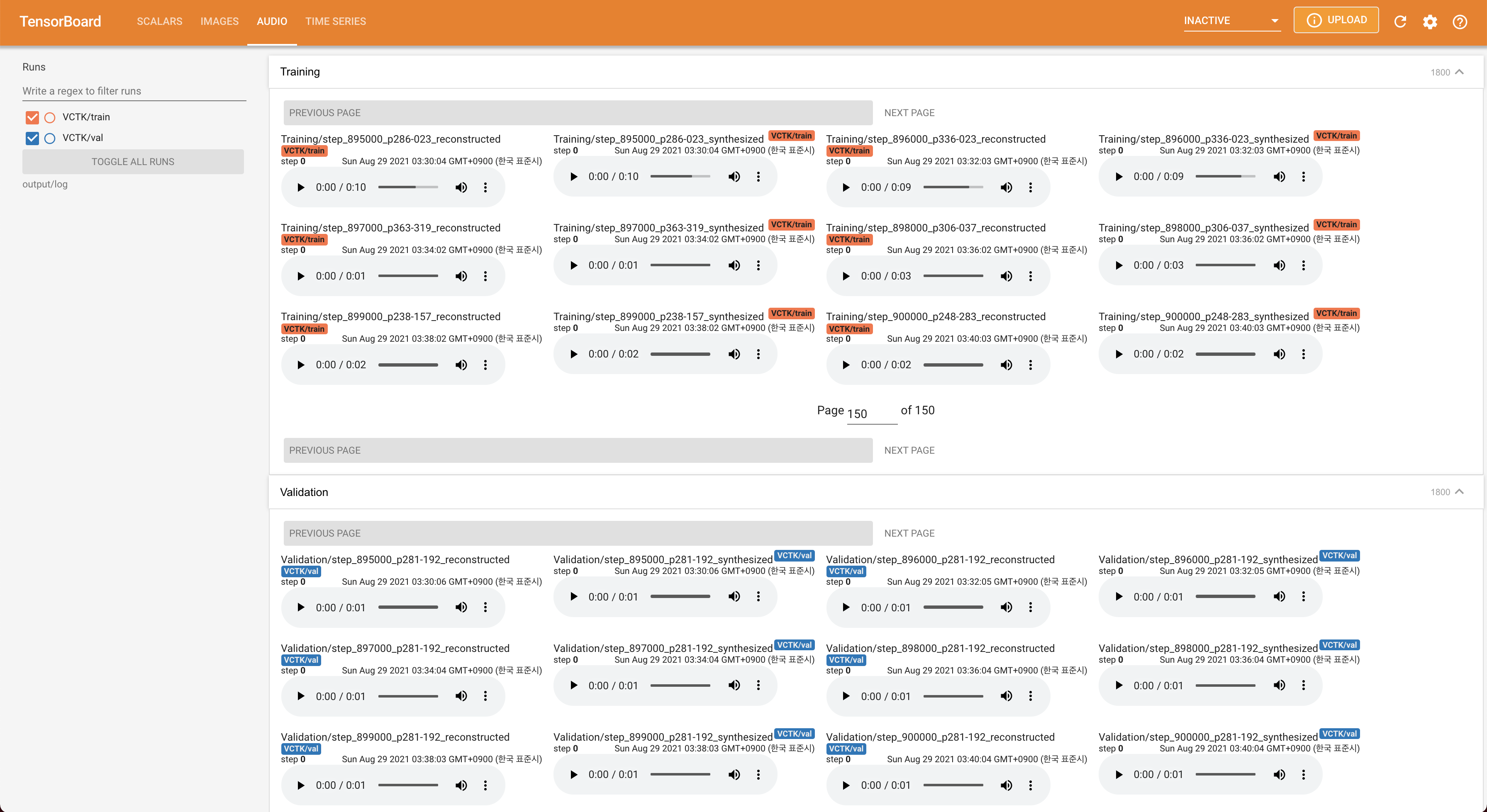Select the VCTK/val radio button

(50, 138)
